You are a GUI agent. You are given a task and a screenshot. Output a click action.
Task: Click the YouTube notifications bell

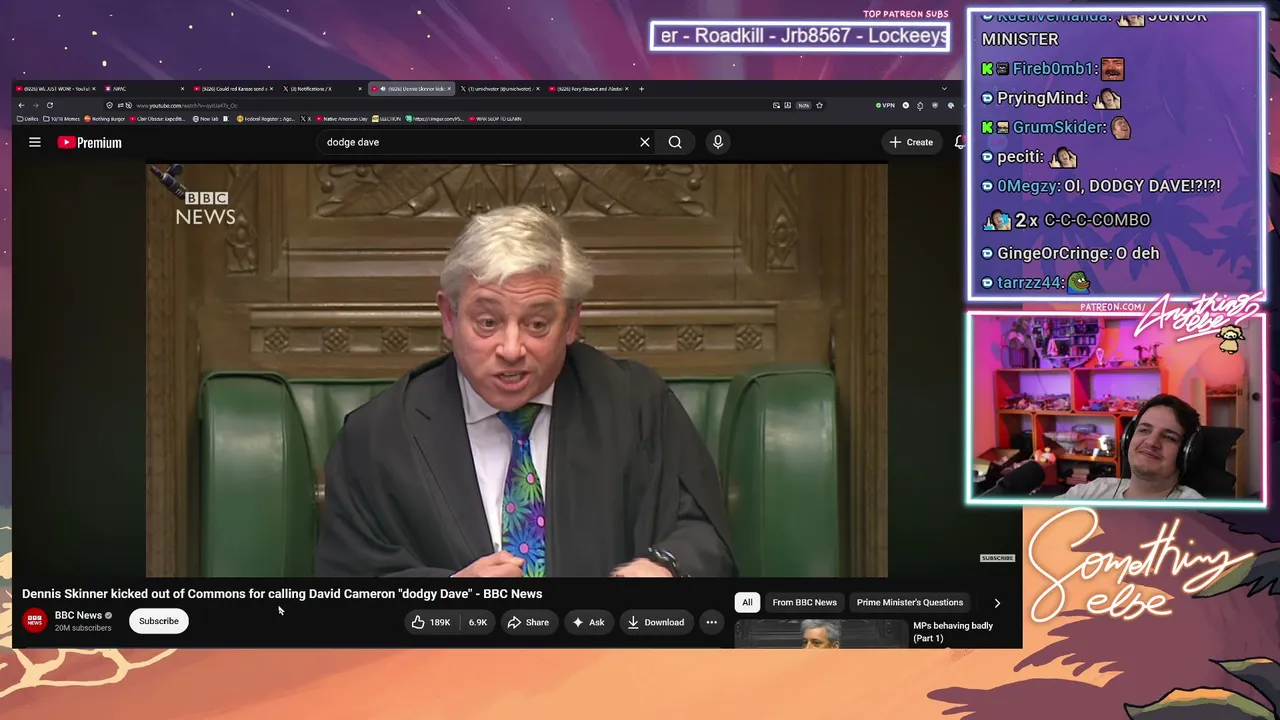960,142
